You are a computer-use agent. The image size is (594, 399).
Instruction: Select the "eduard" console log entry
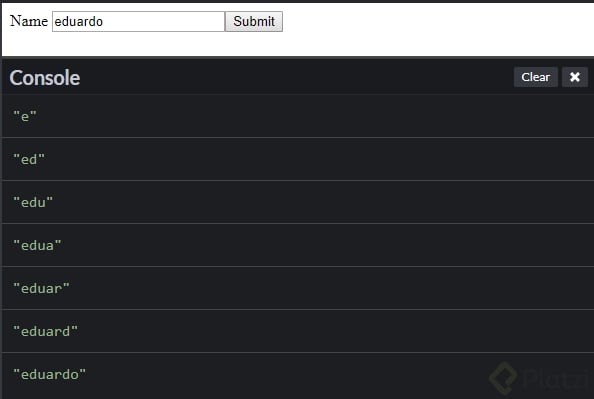(x=298, y=331)
